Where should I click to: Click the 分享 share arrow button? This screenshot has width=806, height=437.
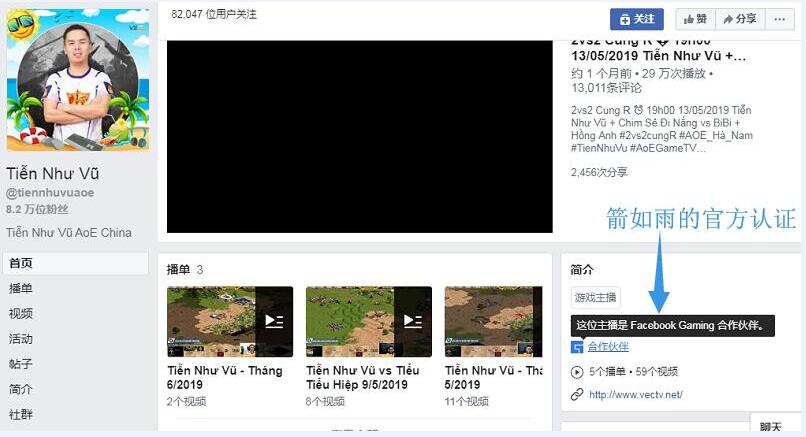pyautogui.click(x=740, y=19)
